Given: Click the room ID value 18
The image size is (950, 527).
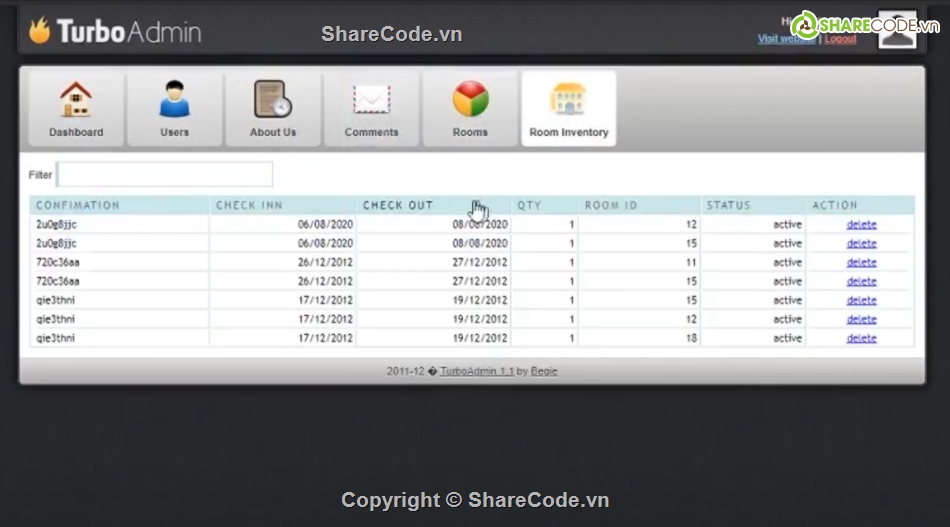Looking at the screenshot, I should point(691,338).
